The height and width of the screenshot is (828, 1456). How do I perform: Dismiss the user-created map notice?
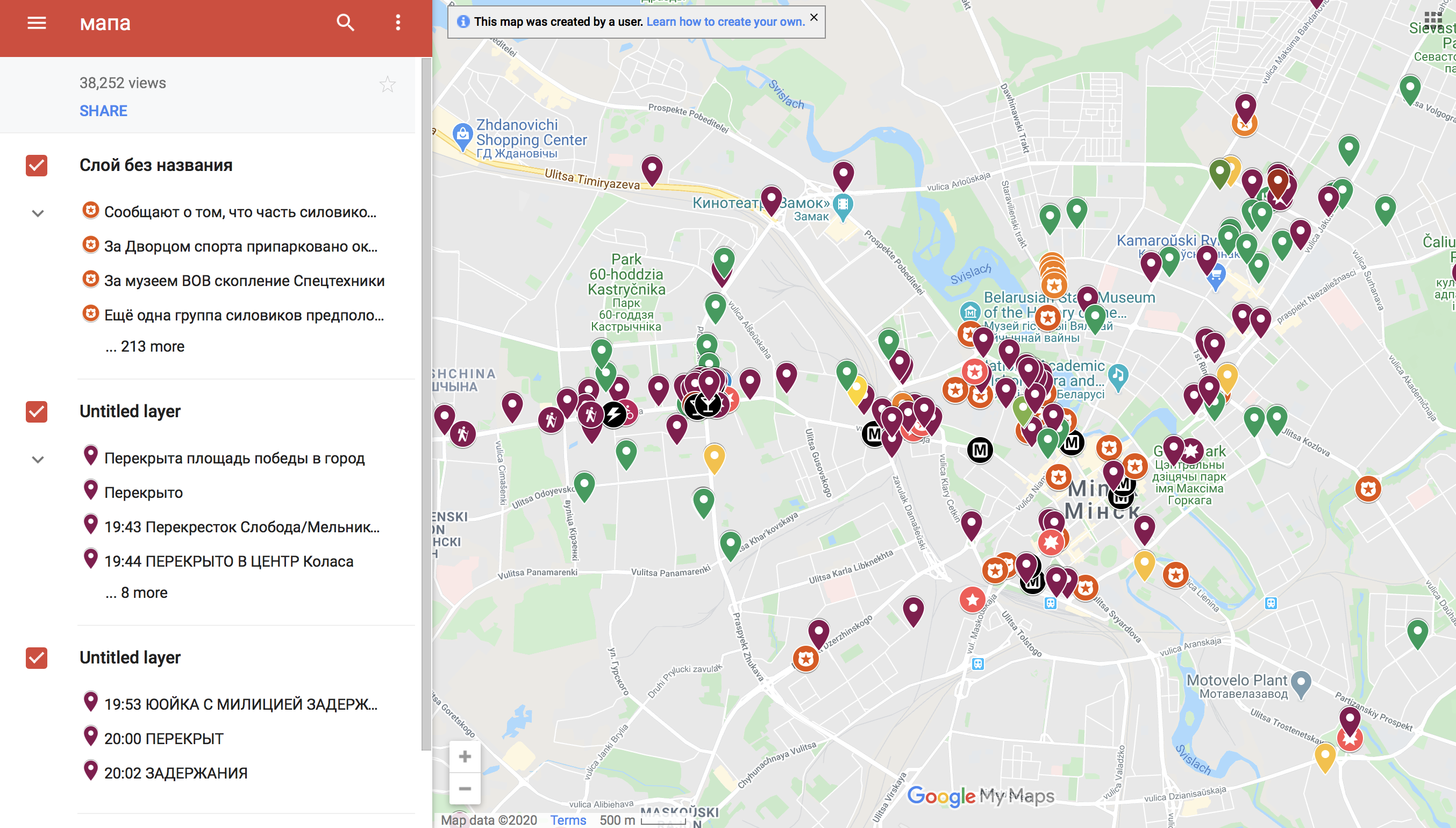tap(813, 17)
